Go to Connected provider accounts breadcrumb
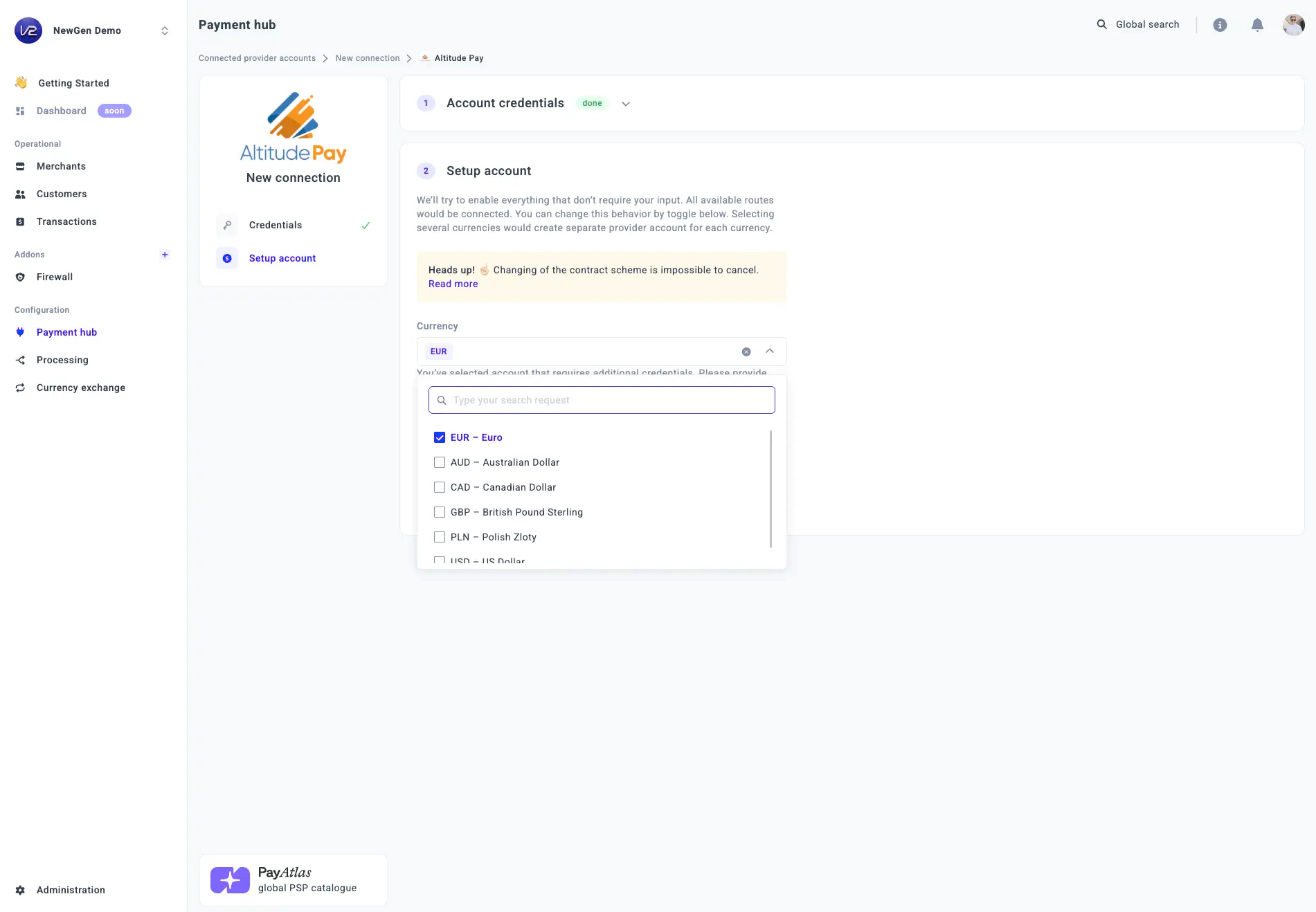Viewport: 1316px width, 912px height. pos(257,58)
